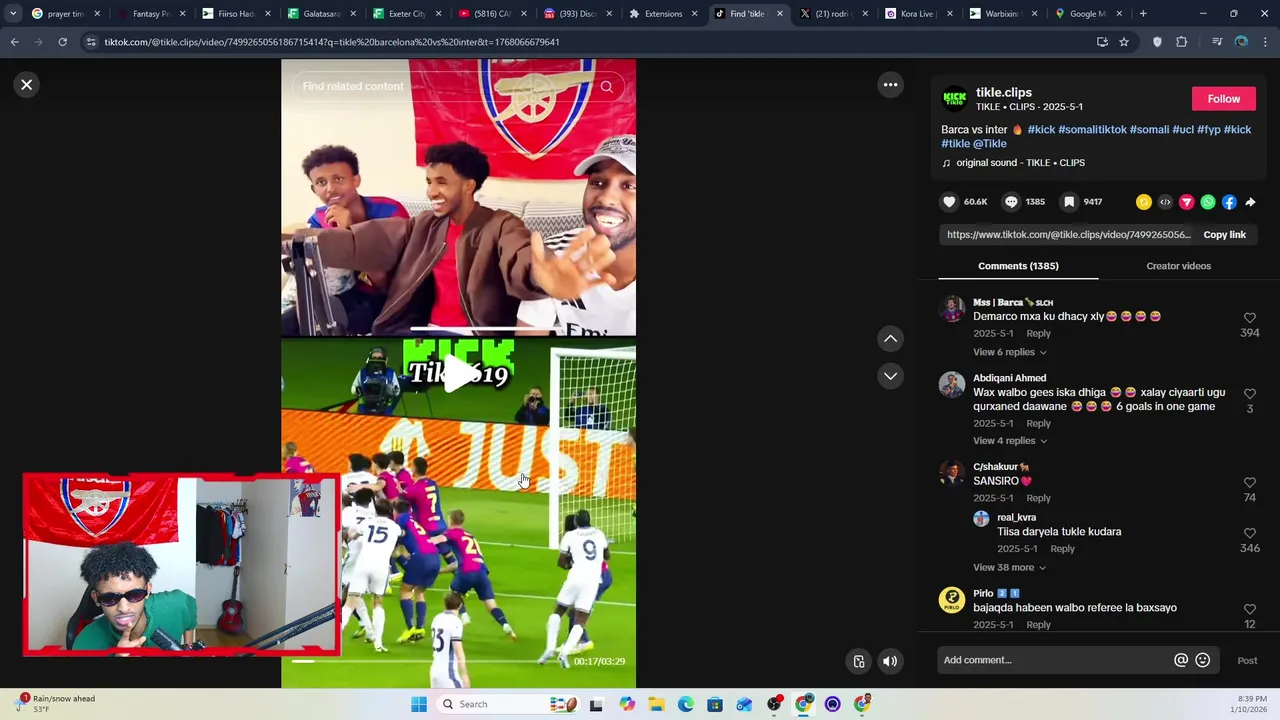Like the video with the heart icon
The height and width of the screenshot is (720, 1280).
pyautogui.click(x=949, y=202)
